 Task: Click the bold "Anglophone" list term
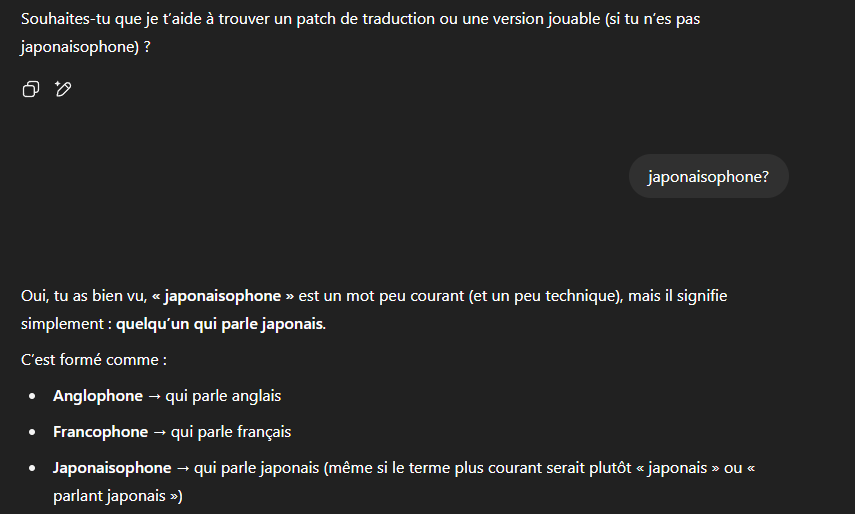pyautogui.click(x=98, y=396)
